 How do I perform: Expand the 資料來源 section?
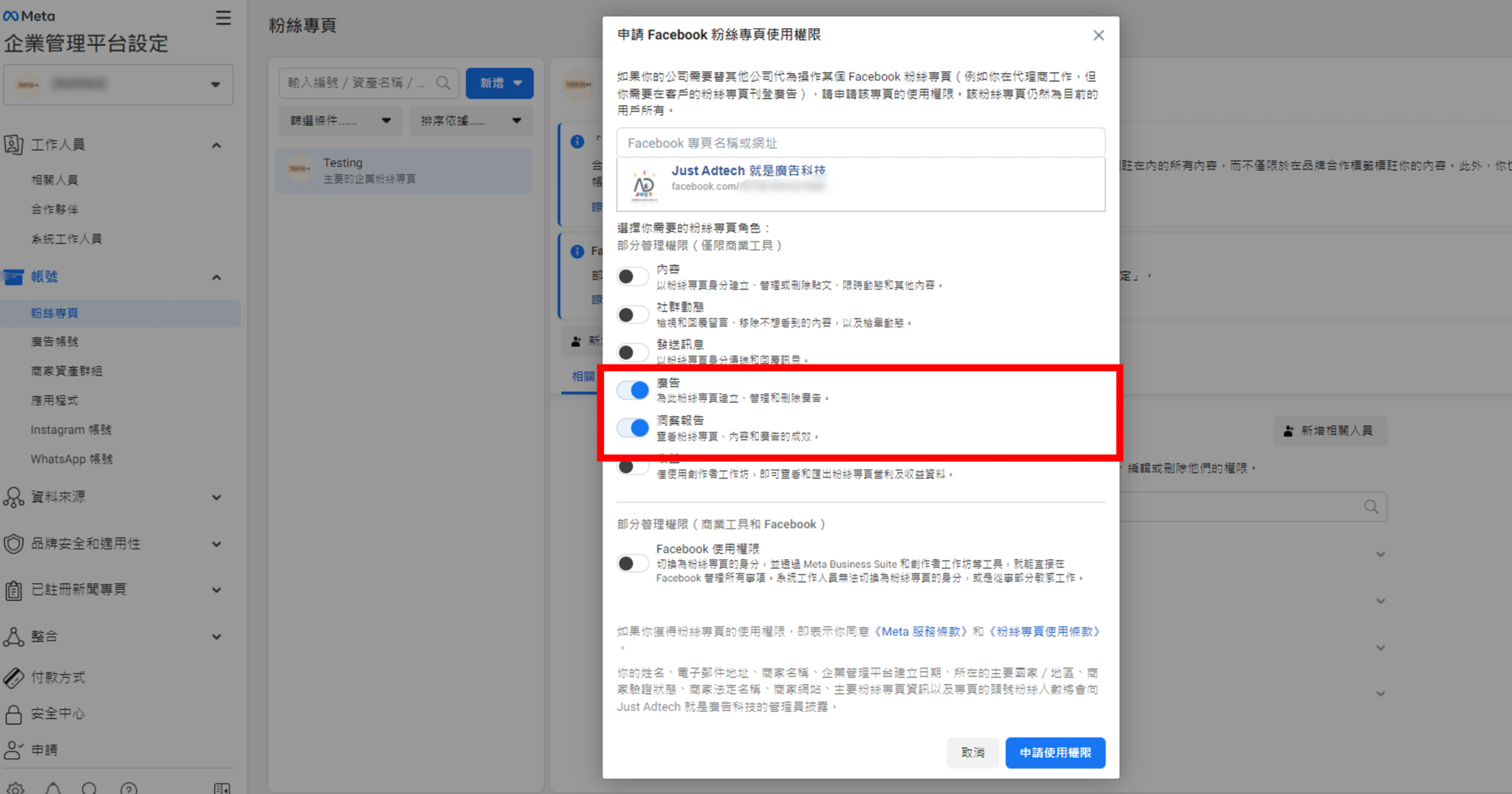click(x=216, y=497)
